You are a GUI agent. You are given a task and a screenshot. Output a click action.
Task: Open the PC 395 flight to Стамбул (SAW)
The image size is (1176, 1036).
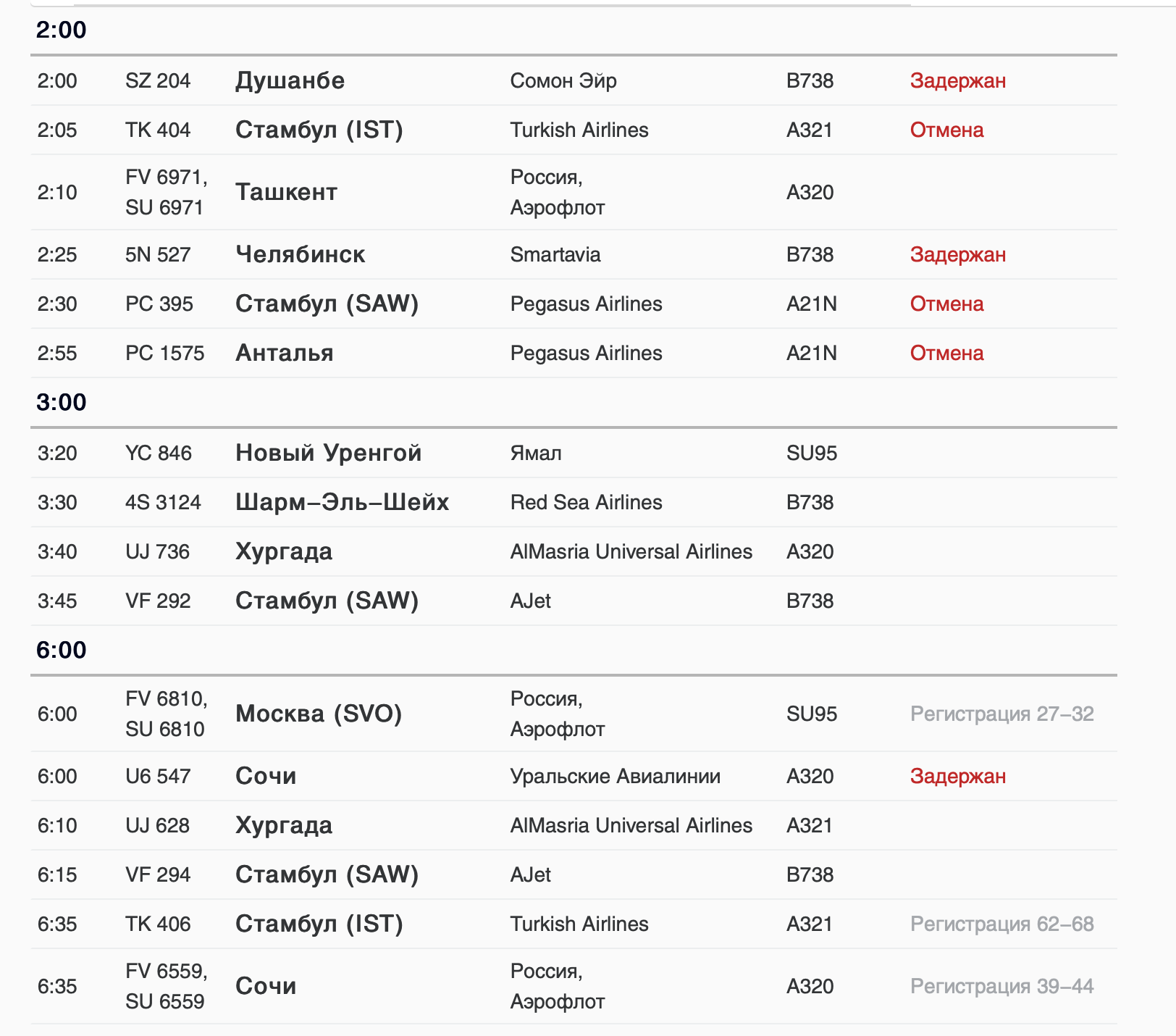coord(327,304)
